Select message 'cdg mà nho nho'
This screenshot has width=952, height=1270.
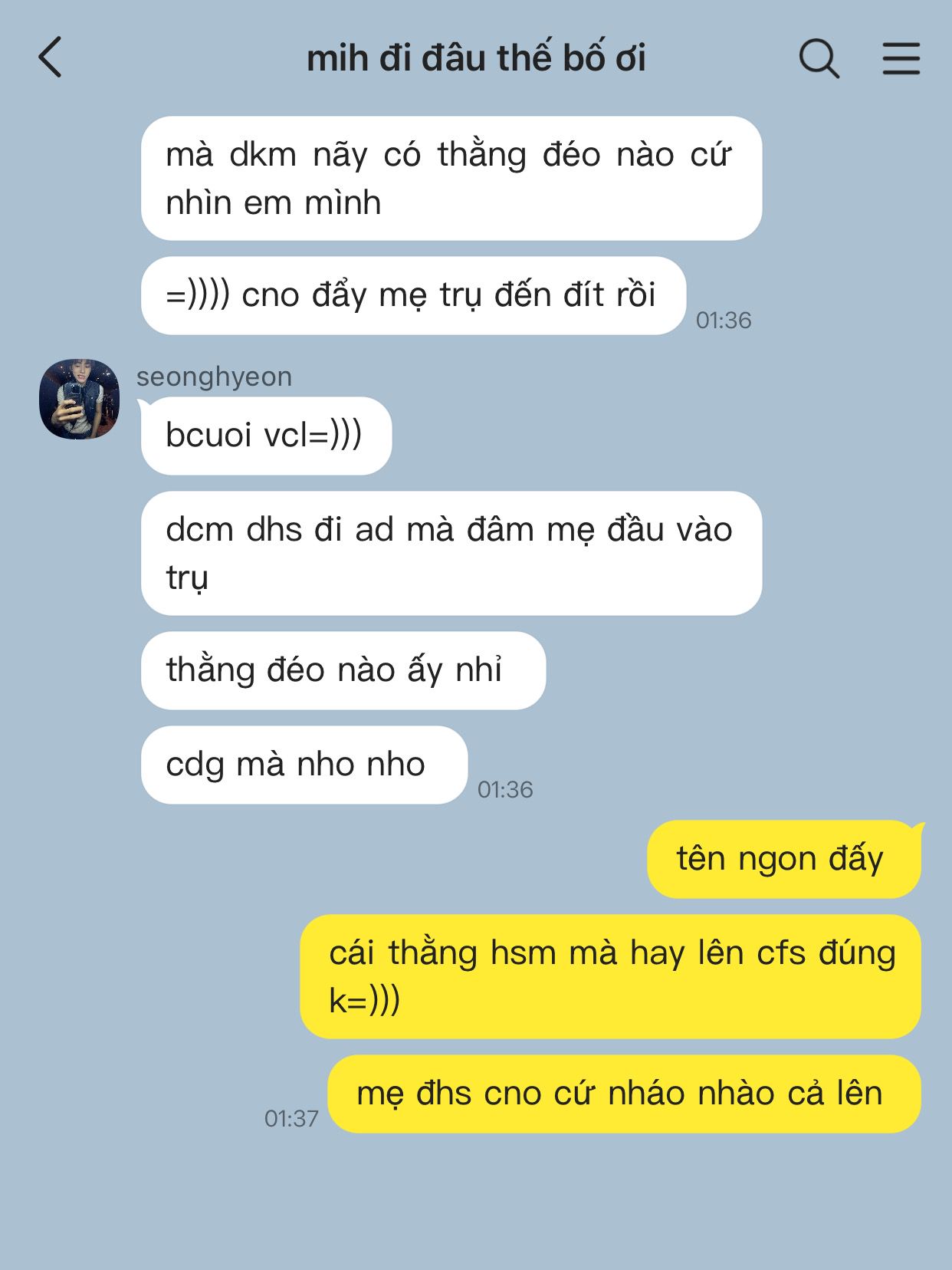pos(304,765)
